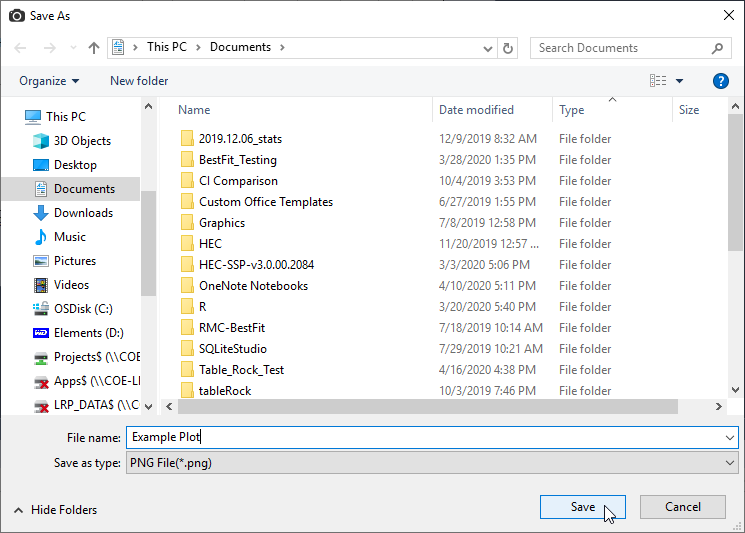
Task: Expand the address bar path history dropdown
Action: (487, 48)
